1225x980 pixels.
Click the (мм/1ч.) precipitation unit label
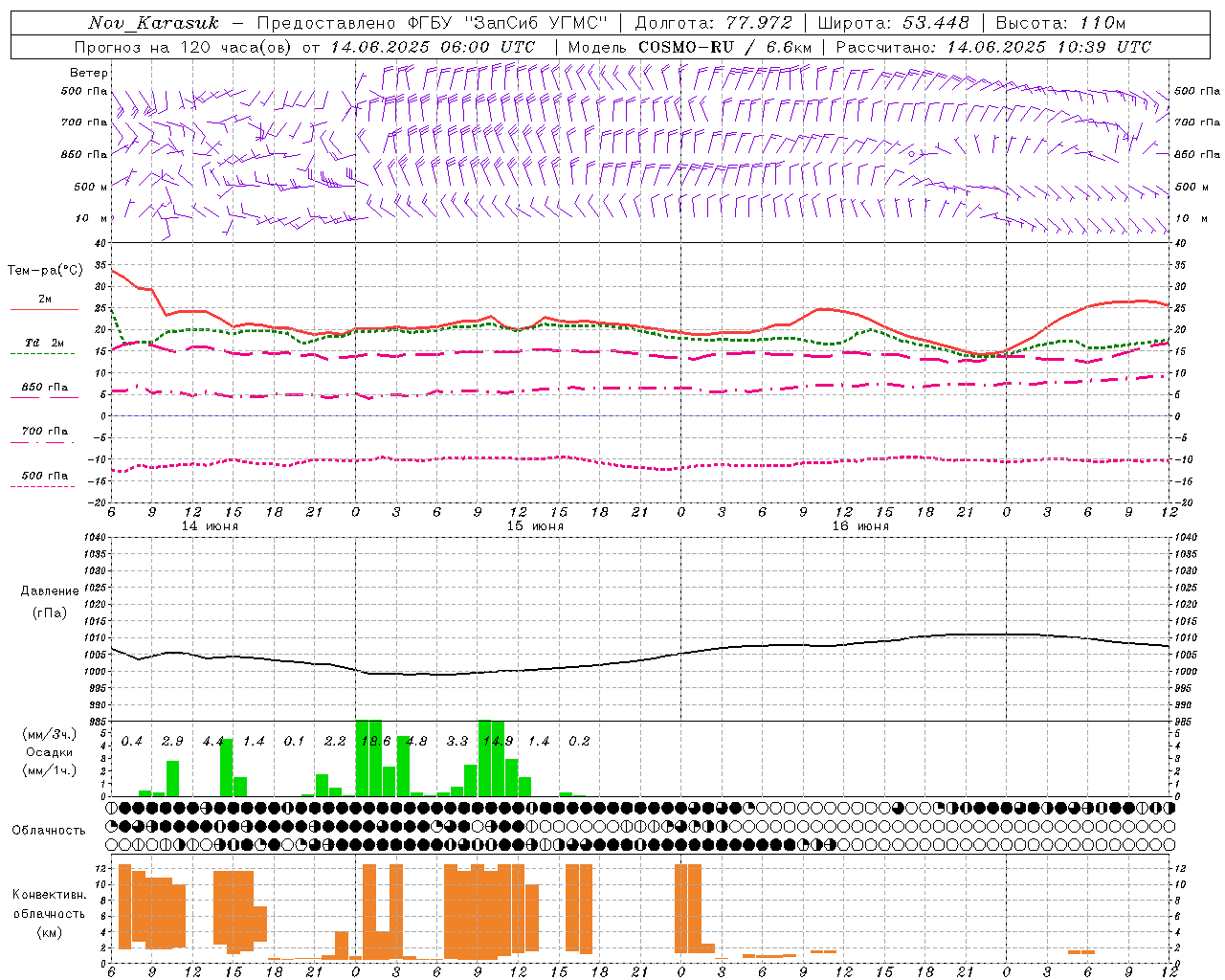tap(50, 770)
